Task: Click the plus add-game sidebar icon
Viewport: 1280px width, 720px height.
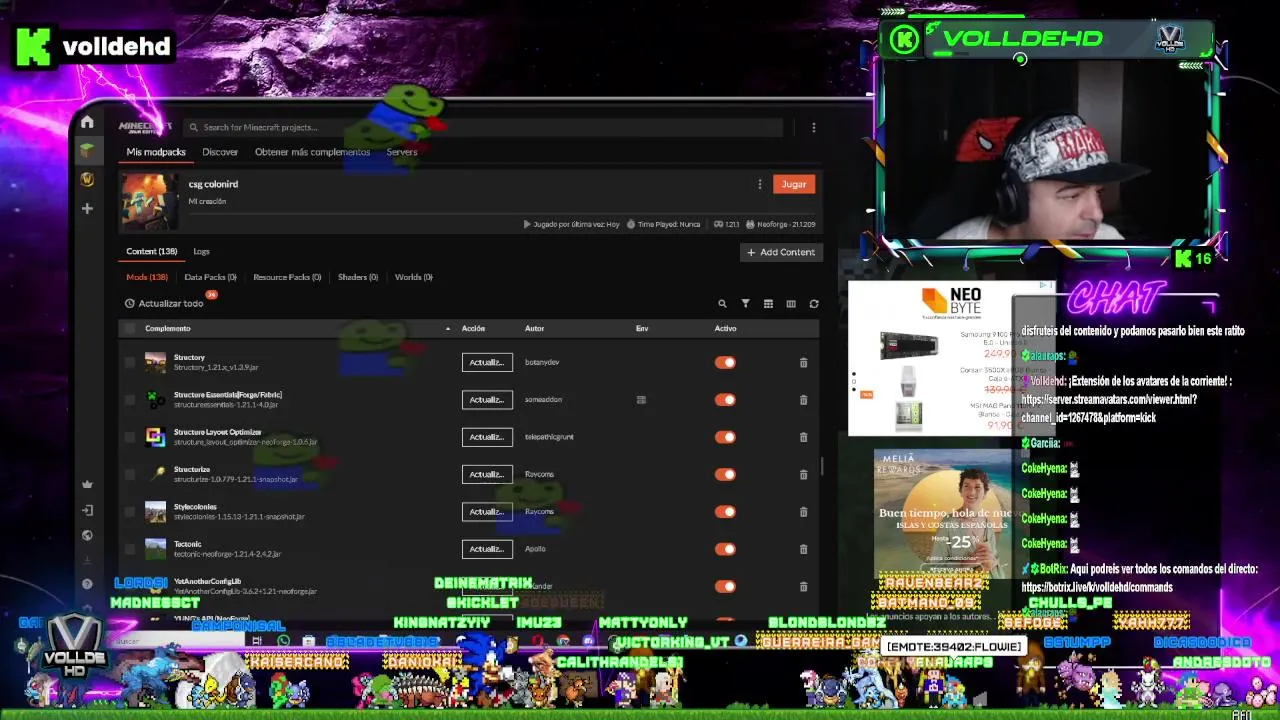Action: (x=87, y=208)
